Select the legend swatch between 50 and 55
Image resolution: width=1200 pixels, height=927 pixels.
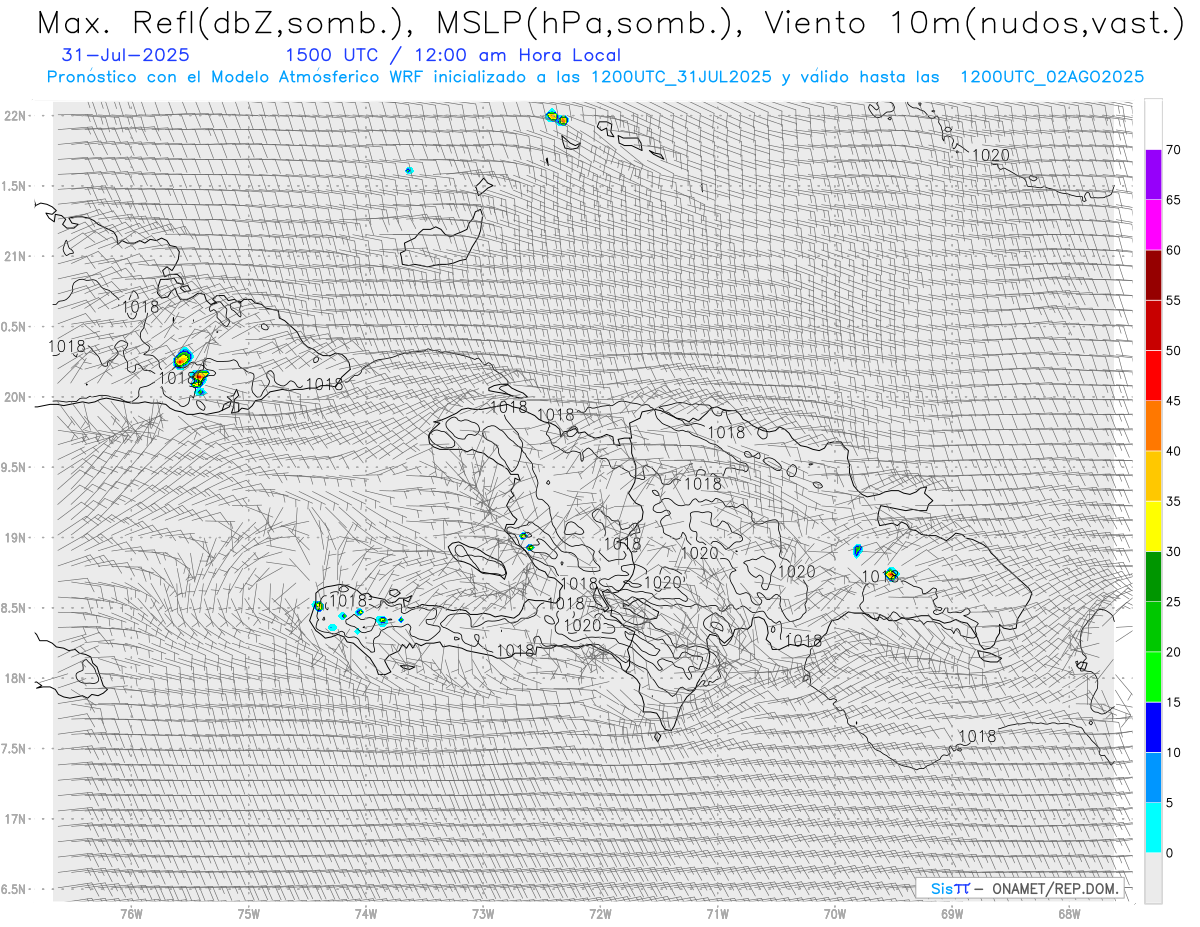tap(1153, 325)
